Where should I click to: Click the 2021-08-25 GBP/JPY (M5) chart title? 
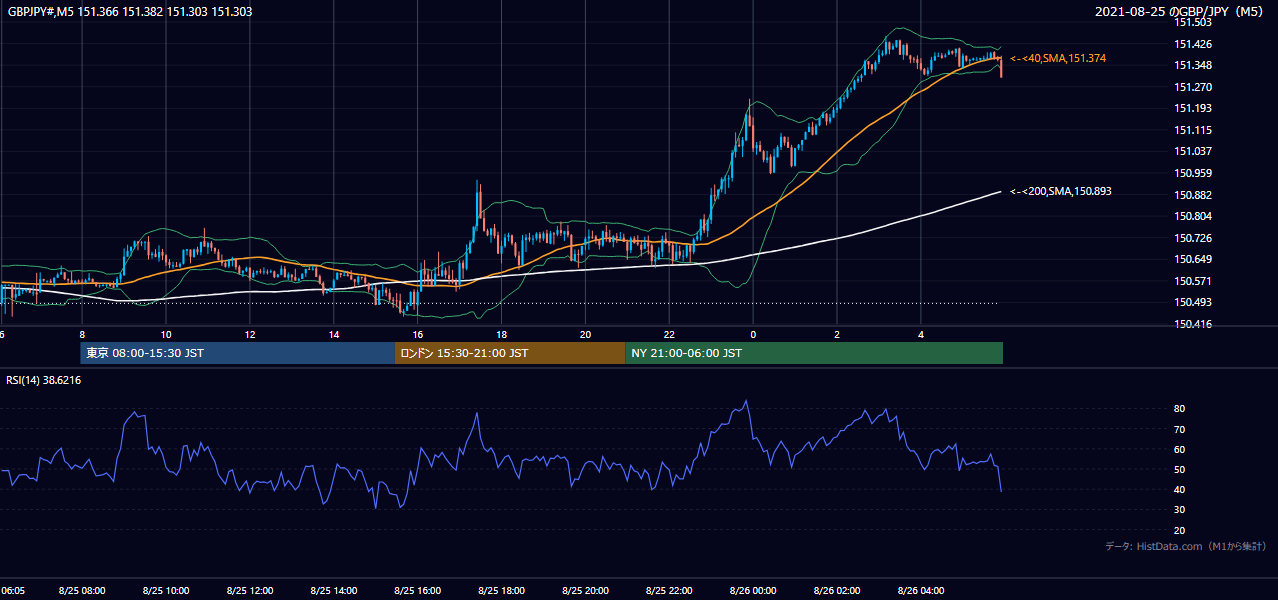click(1181, 12)
